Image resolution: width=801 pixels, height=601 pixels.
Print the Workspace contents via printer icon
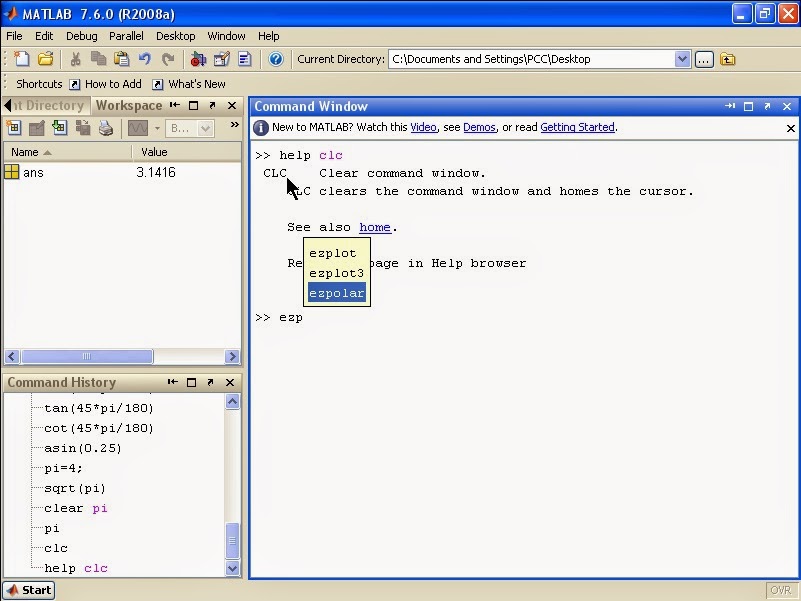(x=105, y=127)
